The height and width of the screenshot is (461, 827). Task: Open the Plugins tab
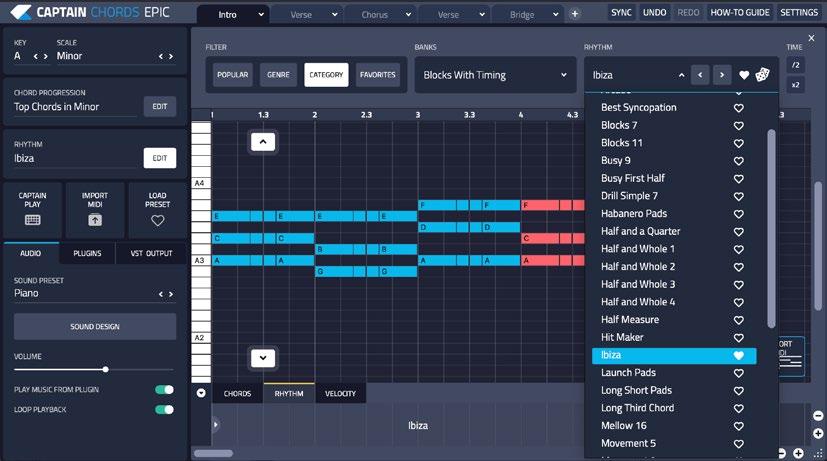[x=87, y=253]
